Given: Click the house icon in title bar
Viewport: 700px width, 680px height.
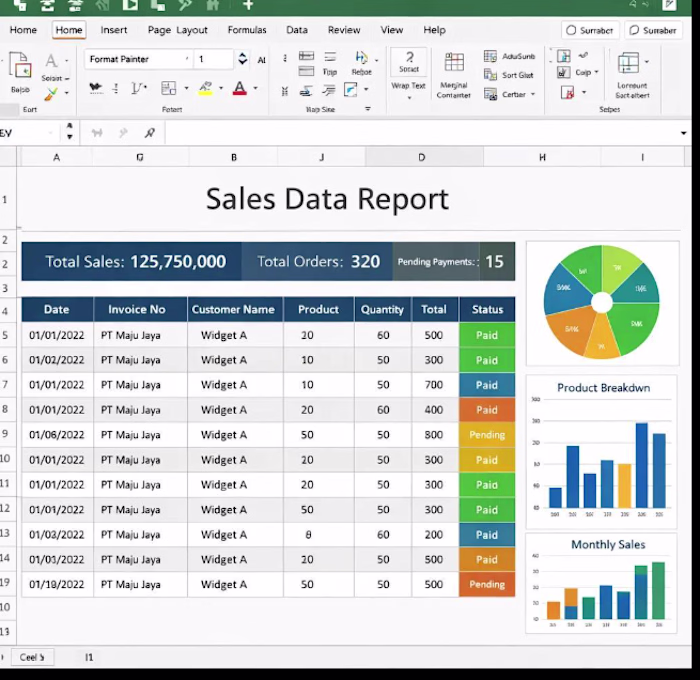Looking at the screenshot, I should point(212,4).
